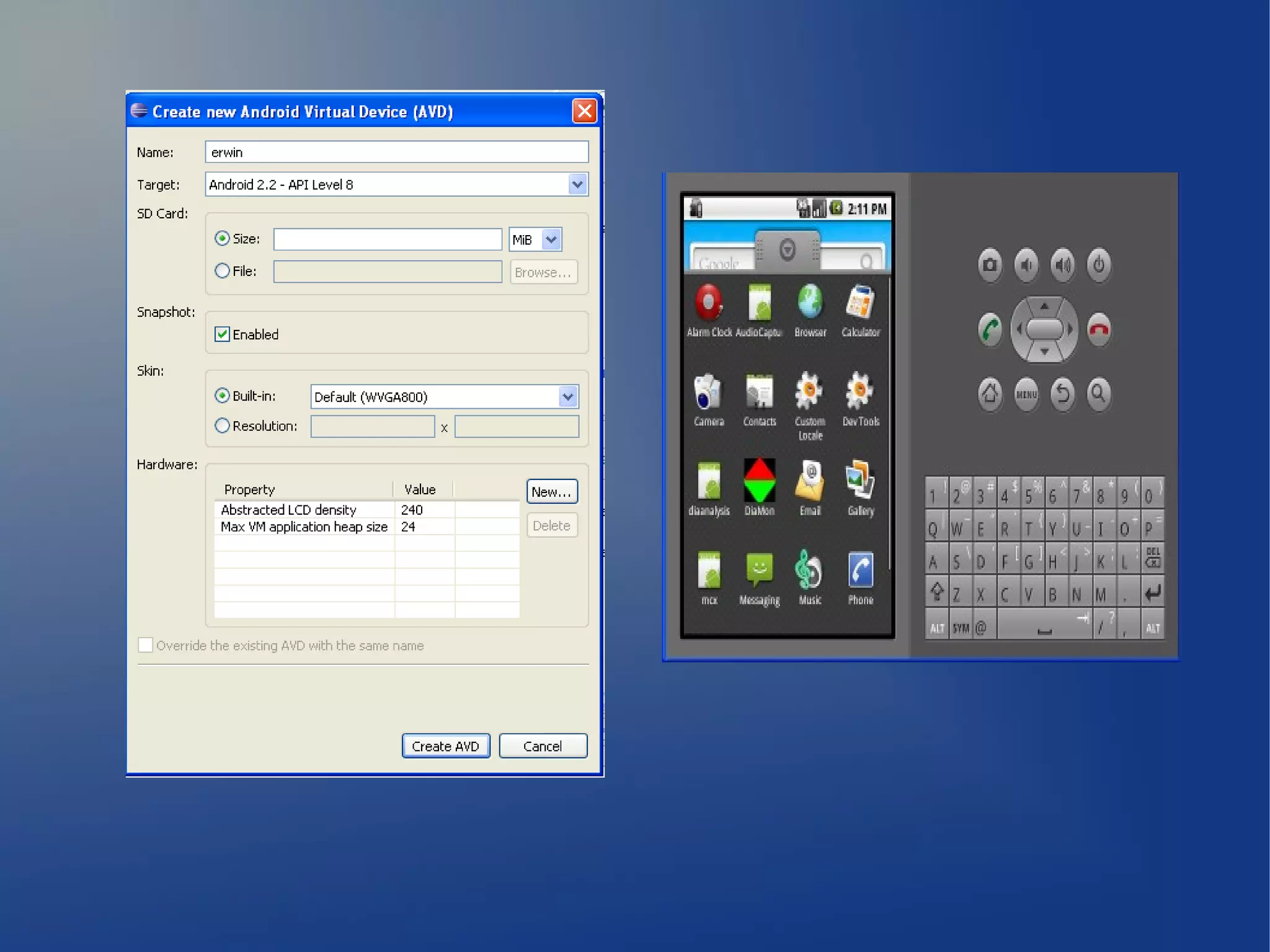
Task: Select the SD Card File radio button
Action: coord(222,271)
